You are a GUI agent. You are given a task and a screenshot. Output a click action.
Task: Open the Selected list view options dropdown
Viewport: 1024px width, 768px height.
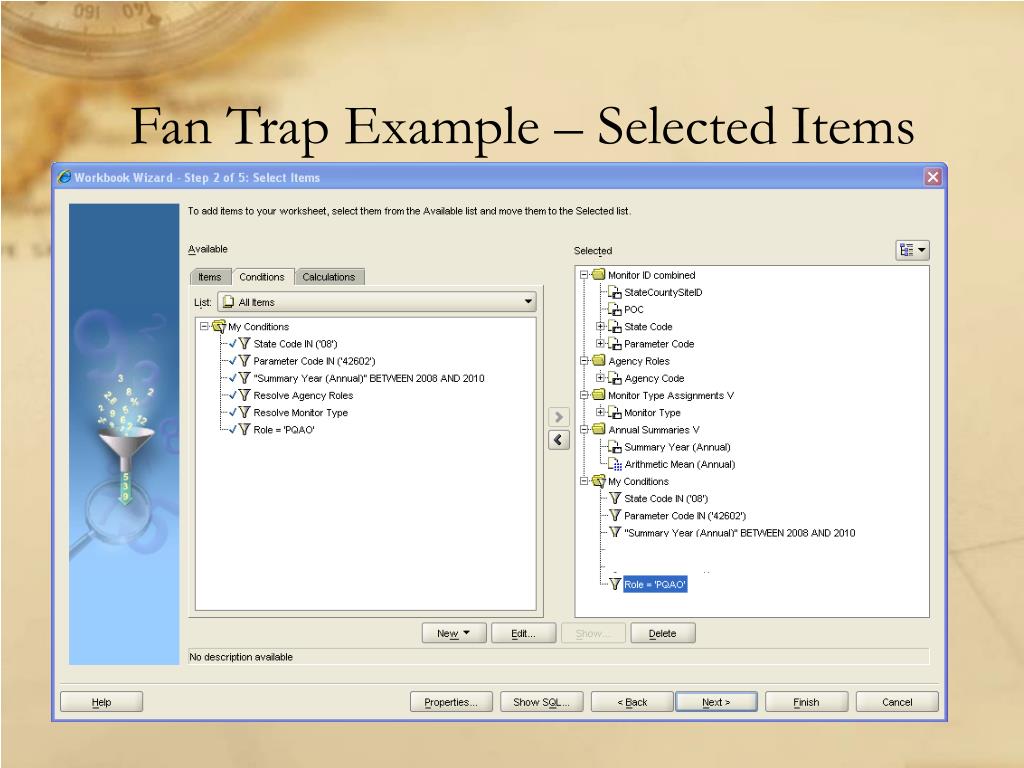pyautogui.click(x=912, y=250)
